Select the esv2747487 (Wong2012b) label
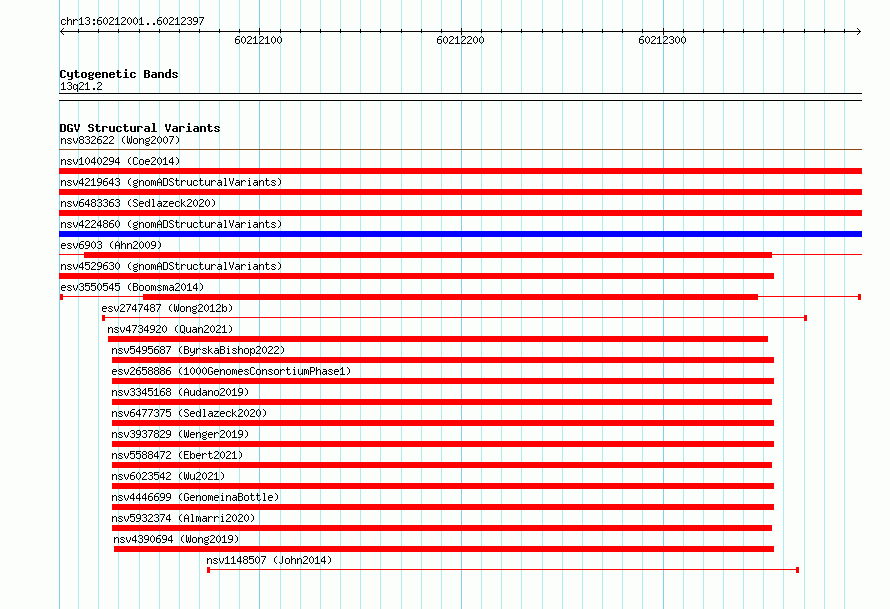 (x=167, y=308)
